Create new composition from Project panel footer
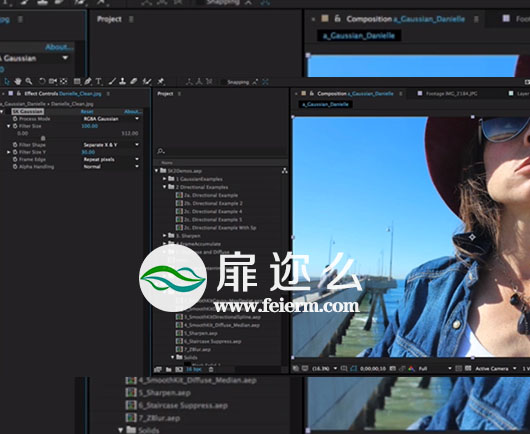Screen dimensions: 530x434 click(179, 369)
